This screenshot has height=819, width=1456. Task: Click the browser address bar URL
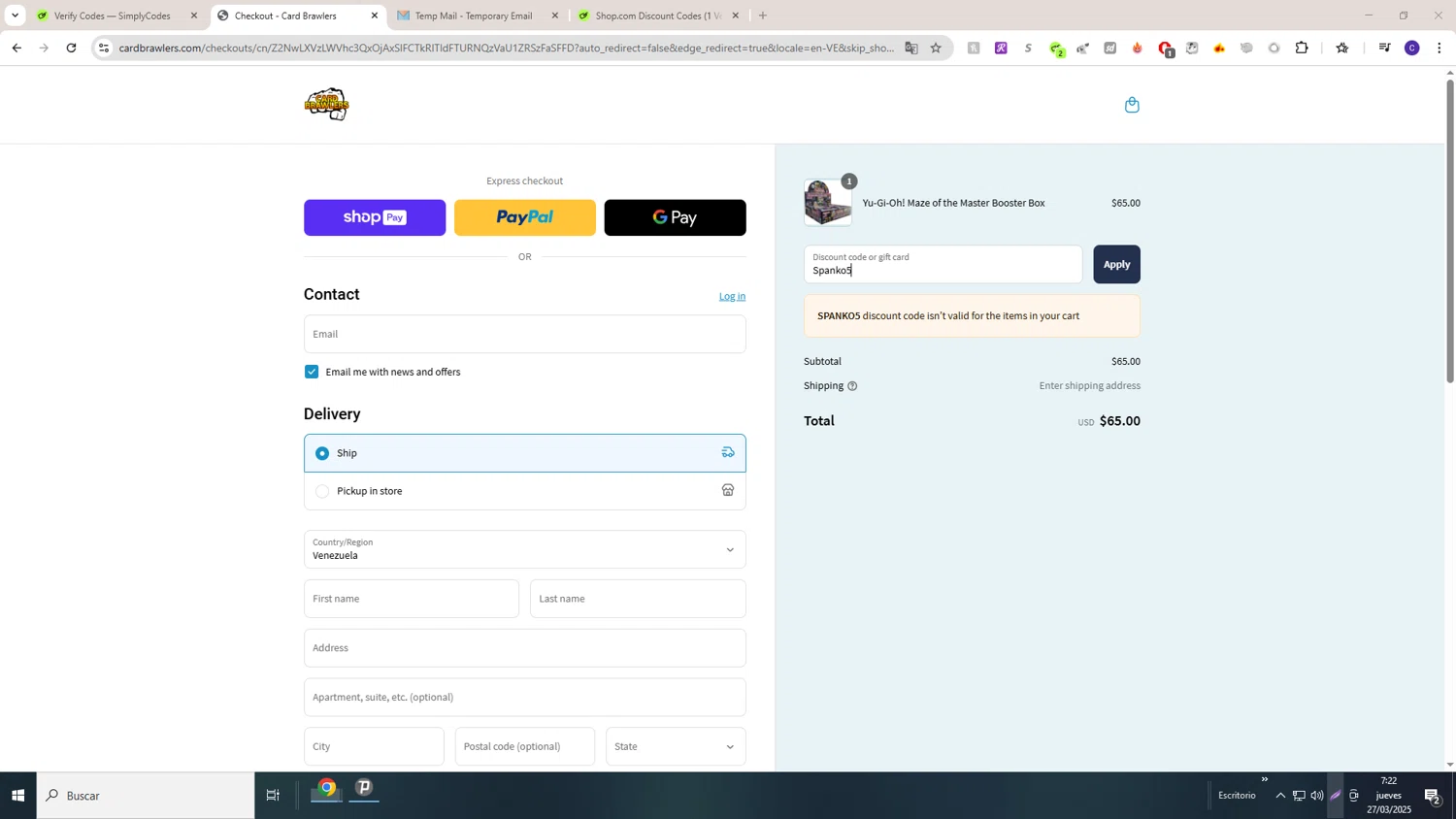[505, 48]
